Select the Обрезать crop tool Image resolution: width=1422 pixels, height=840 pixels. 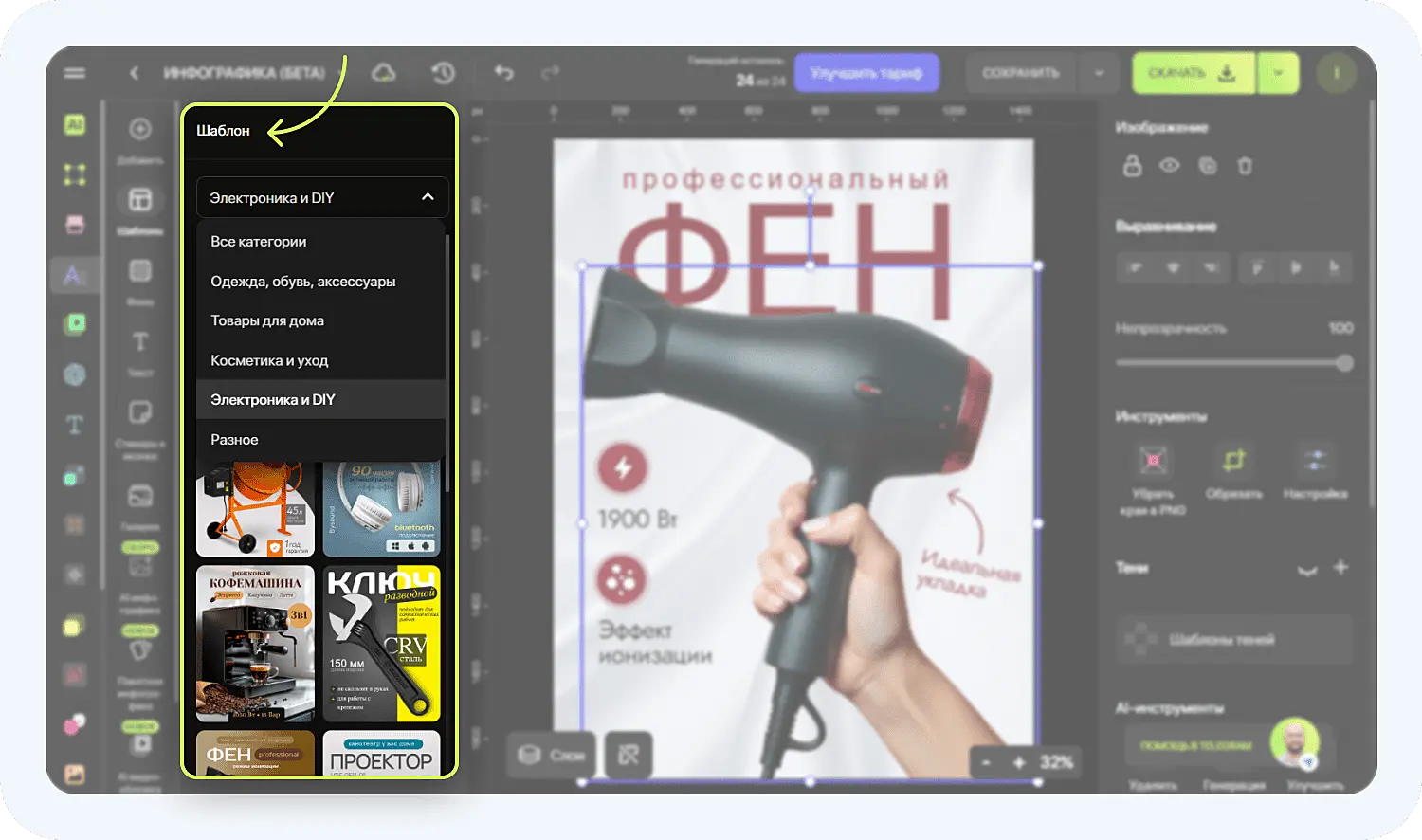pyautogui.click(x=1233, y=472)
